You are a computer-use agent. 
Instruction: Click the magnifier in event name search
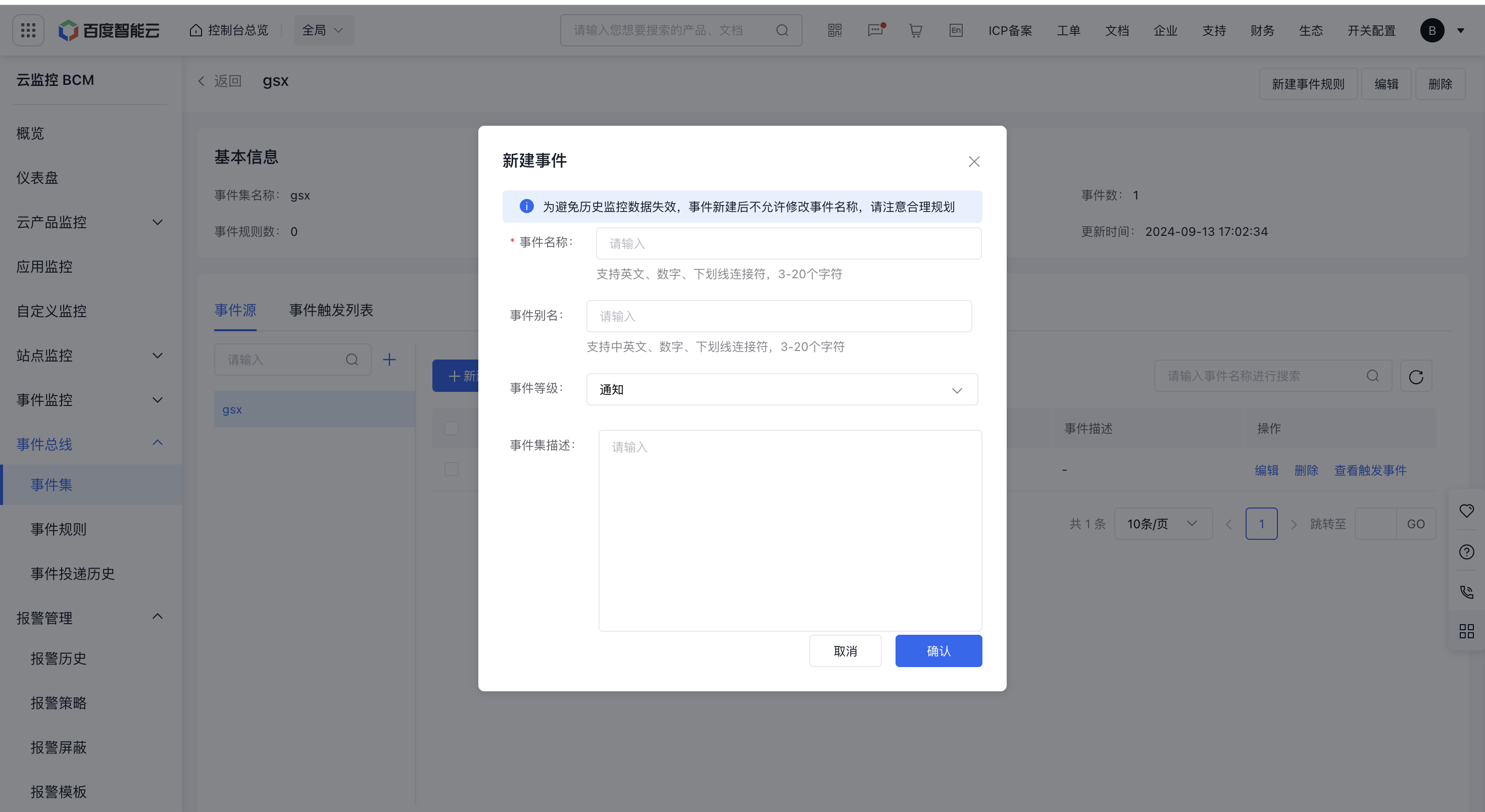(x=1372, y=376)
